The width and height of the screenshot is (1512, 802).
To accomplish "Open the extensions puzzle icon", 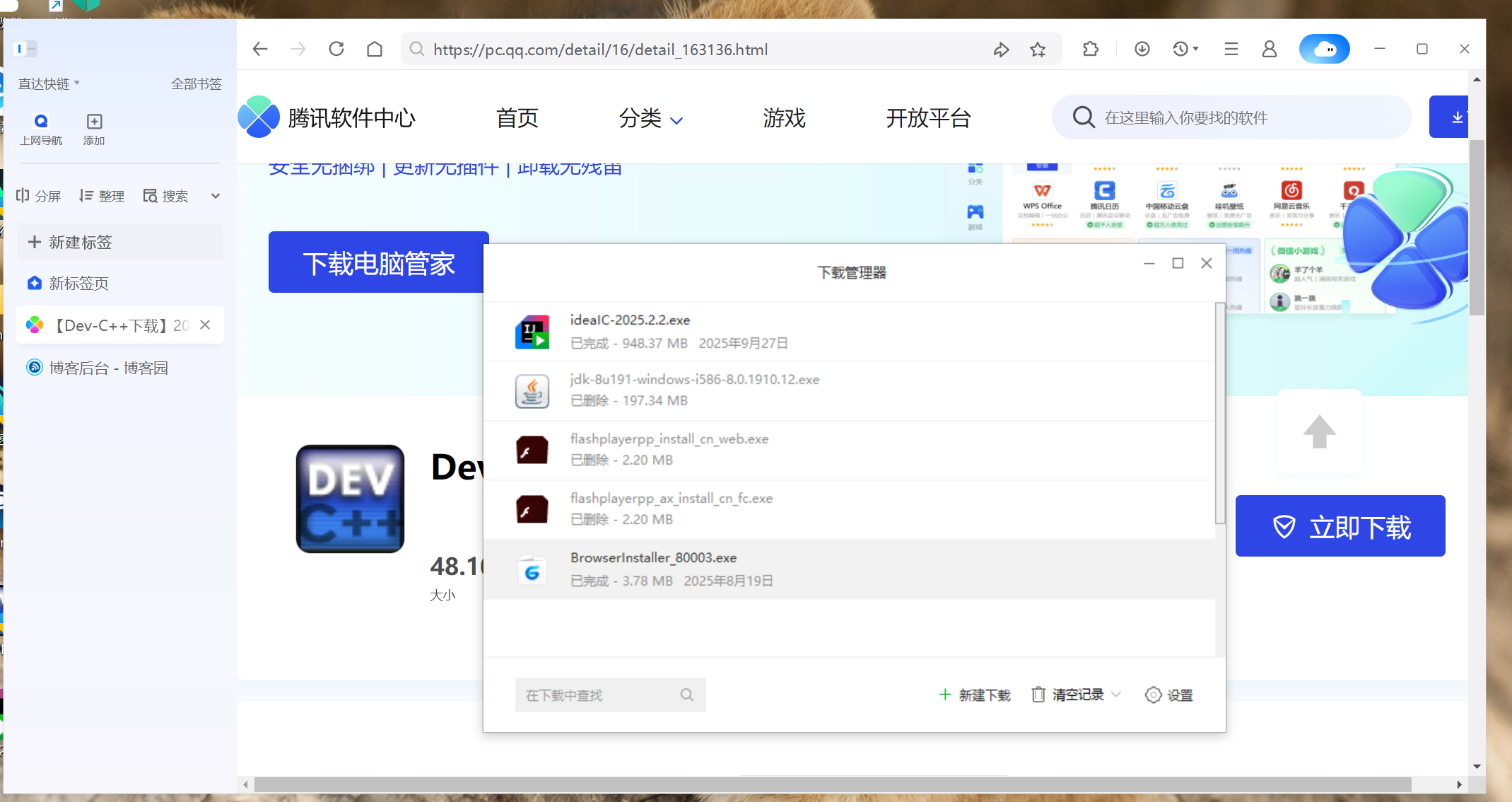I will coord(1090,49).
